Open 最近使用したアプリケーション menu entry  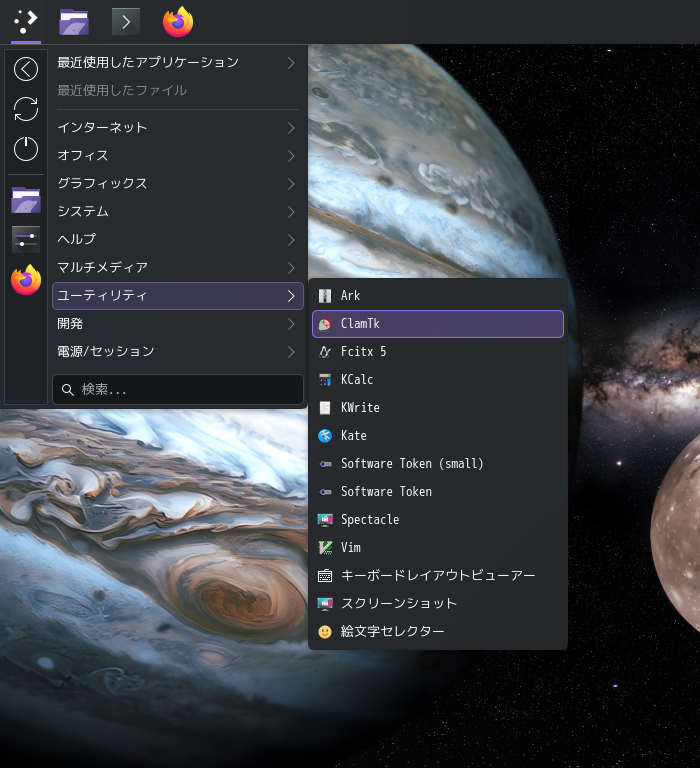(178, 63)
